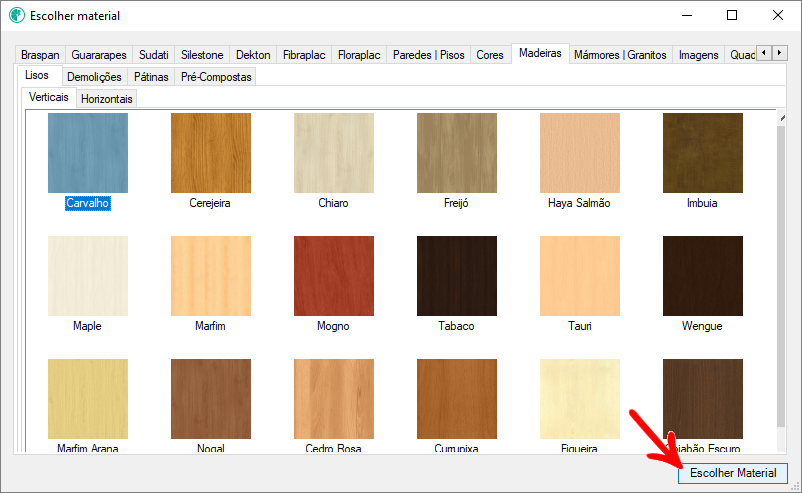The width and height of the screenshot is (802, 493).
Task: Click the app icon in the title bar
Action: point(17,16)
